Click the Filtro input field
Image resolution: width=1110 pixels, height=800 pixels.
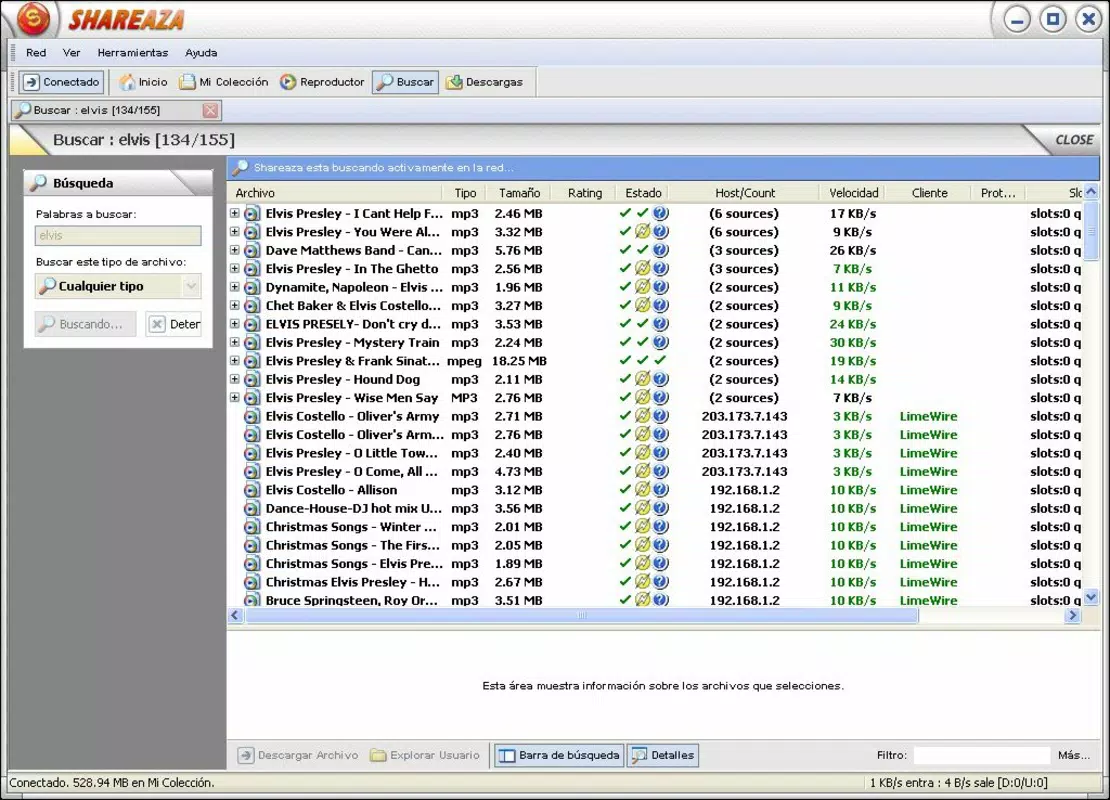[981, 755]
